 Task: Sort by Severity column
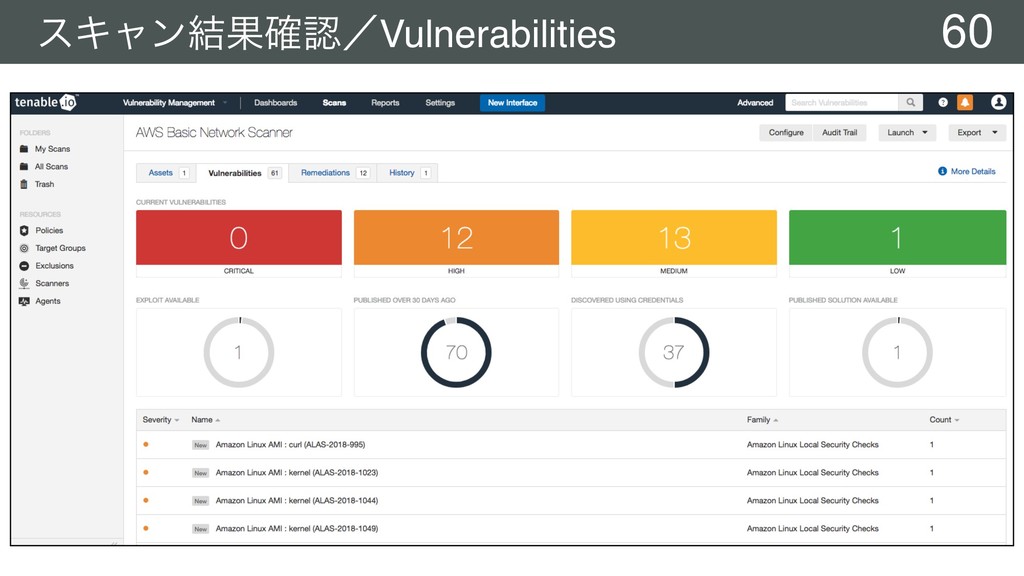pyautogui.click(x=161, y=420)
